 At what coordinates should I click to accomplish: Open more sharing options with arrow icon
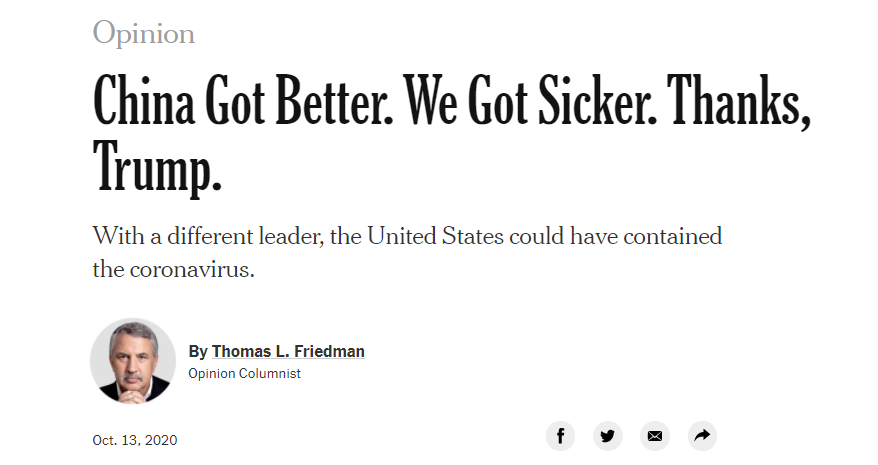point(702,436)
